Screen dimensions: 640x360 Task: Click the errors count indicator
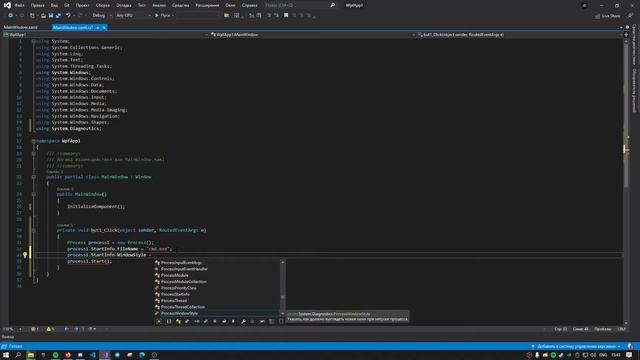click(x=35, y=329)
